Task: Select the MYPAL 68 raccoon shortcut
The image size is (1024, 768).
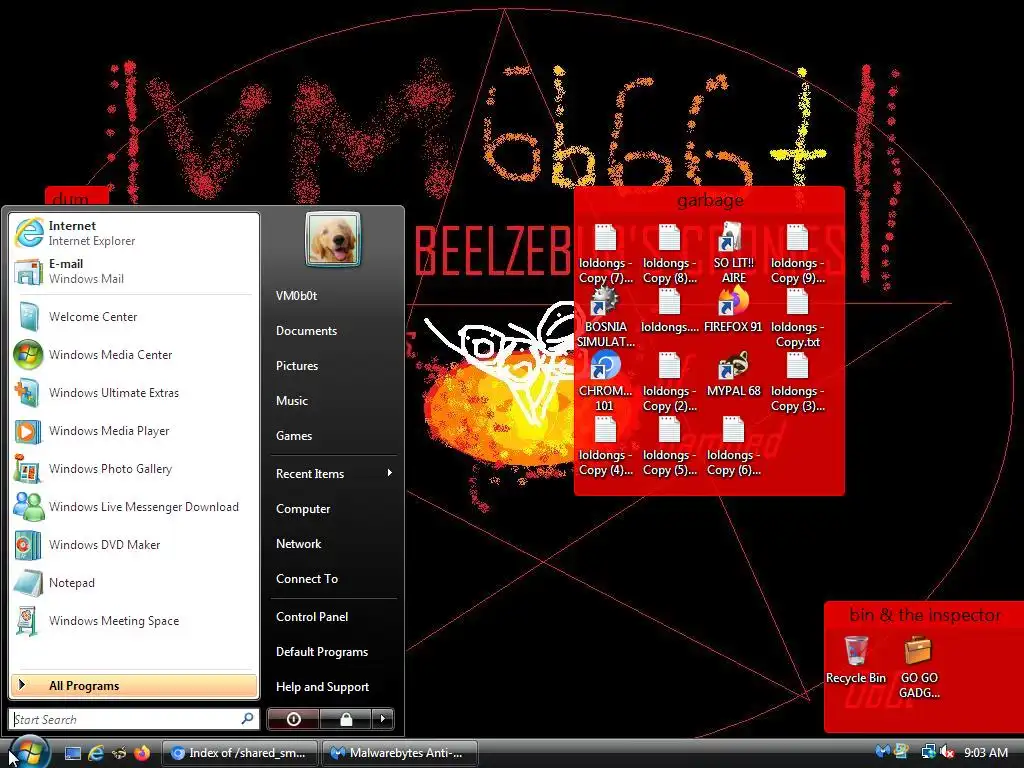Action: coord(733,375)
